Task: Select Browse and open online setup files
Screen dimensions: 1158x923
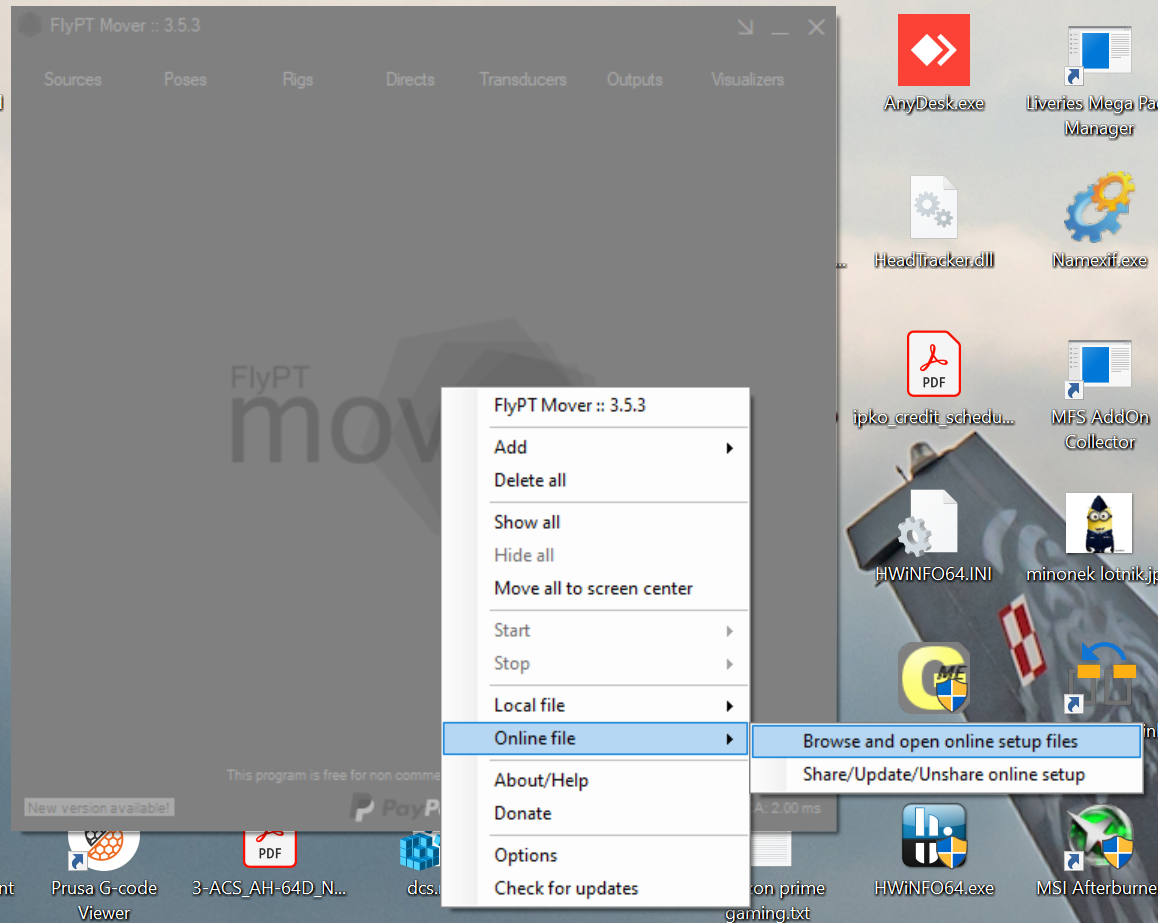Action: tap(946, 741)
